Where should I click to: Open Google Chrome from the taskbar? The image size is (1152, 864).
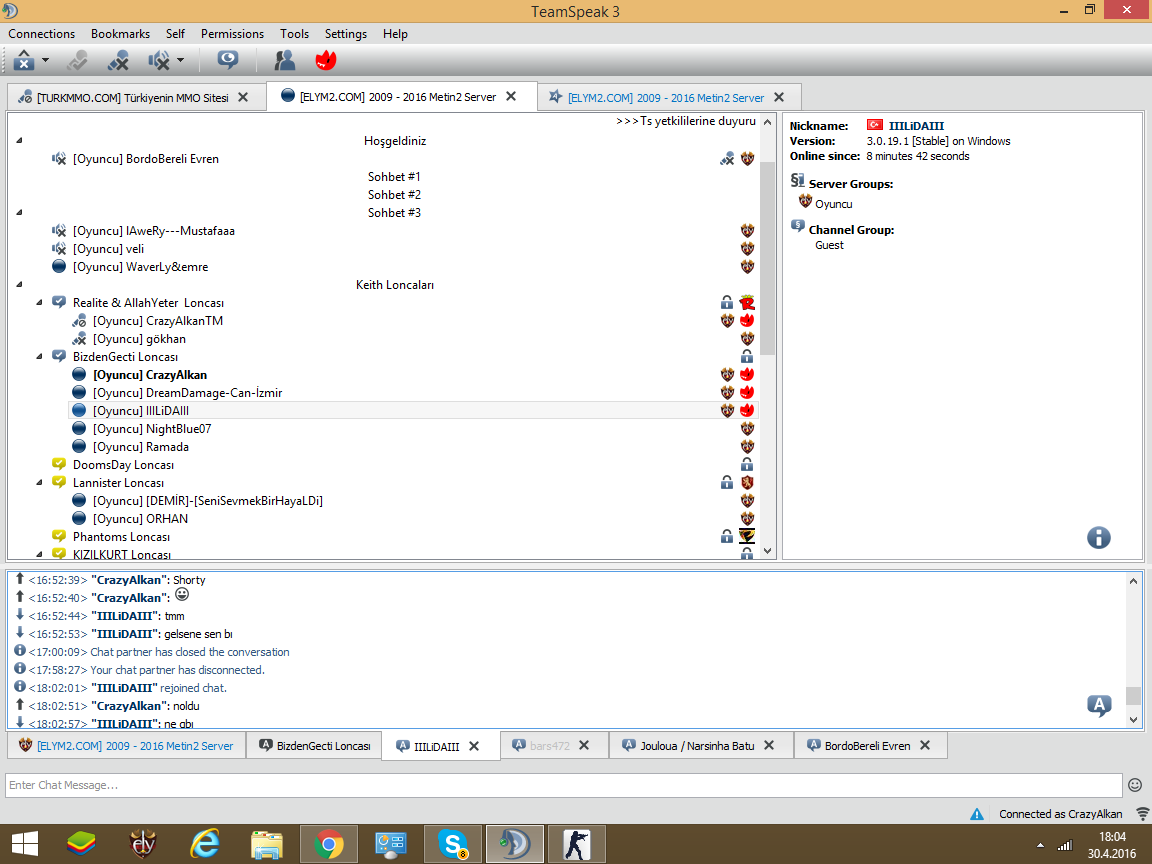[x=329, y=844]
